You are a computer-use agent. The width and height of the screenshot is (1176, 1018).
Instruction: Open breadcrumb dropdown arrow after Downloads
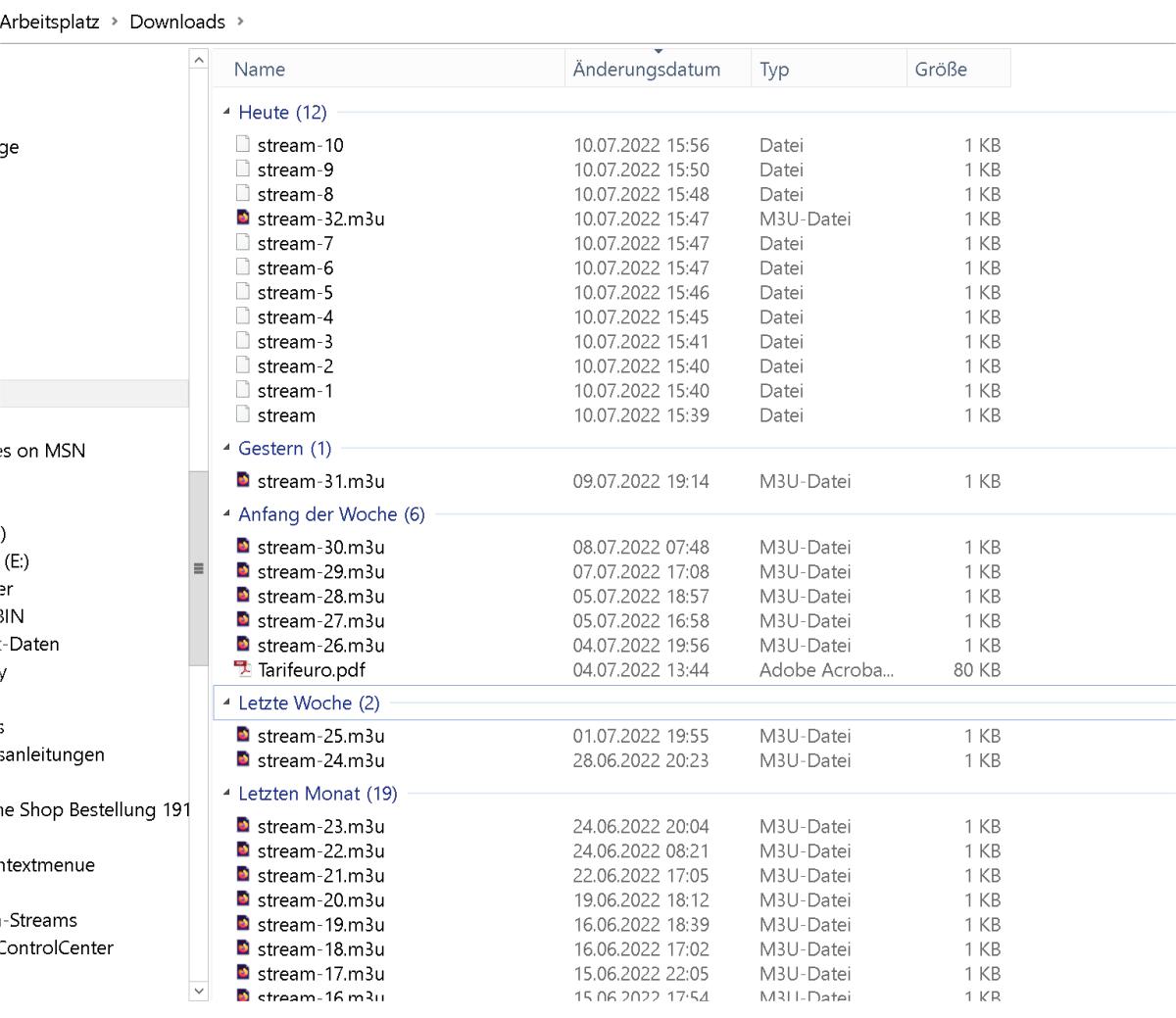241,21
